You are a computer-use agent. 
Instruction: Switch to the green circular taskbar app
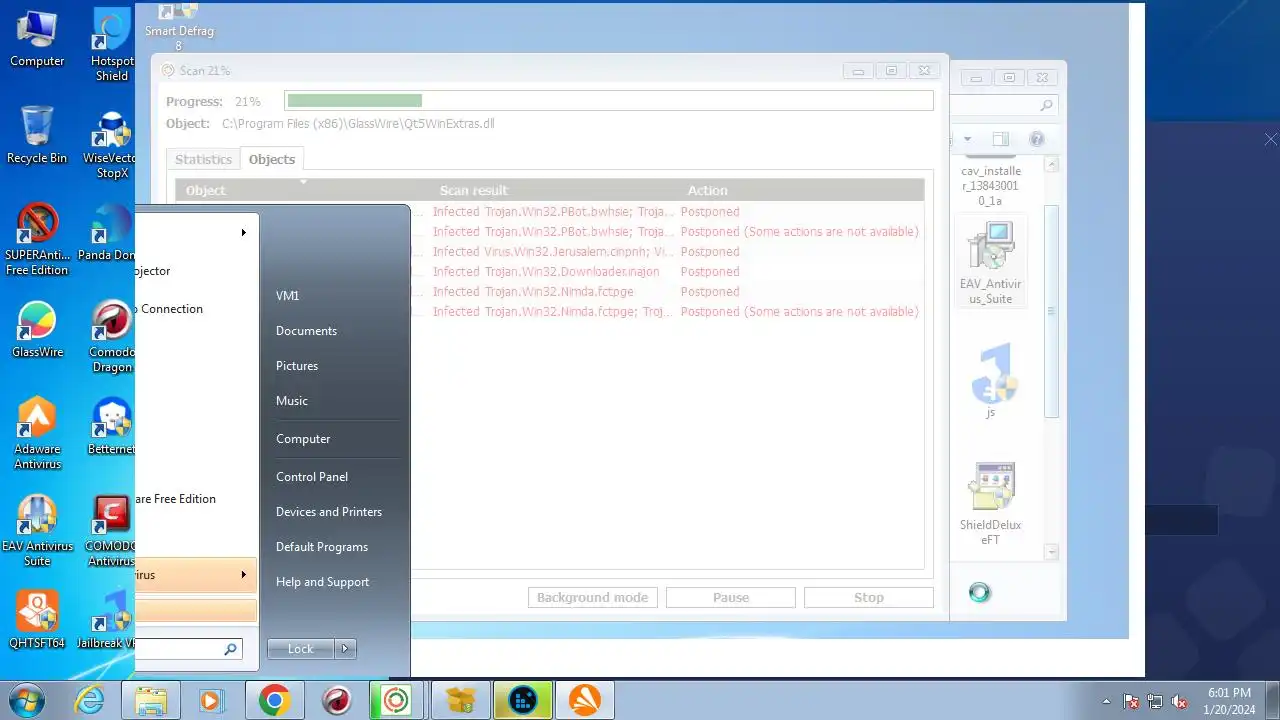tap(396, 700)
